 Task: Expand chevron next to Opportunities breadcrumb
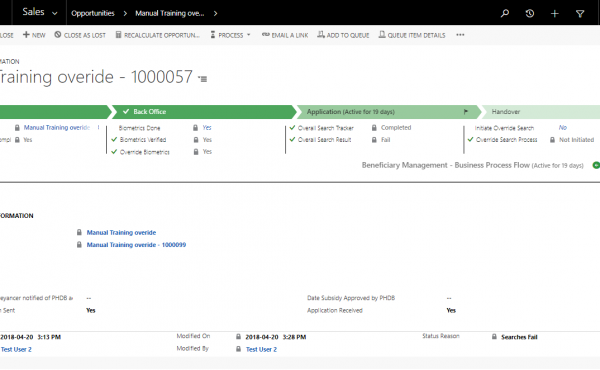click(x=125, y=13)
